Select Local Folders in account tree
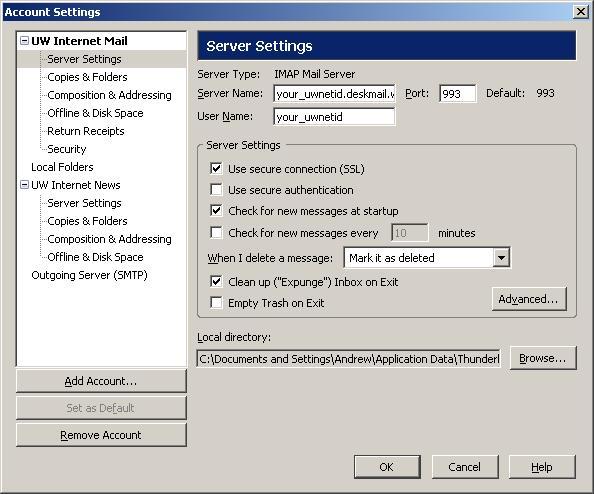Screen dimensions: 594x494 [x=62, y=167]
